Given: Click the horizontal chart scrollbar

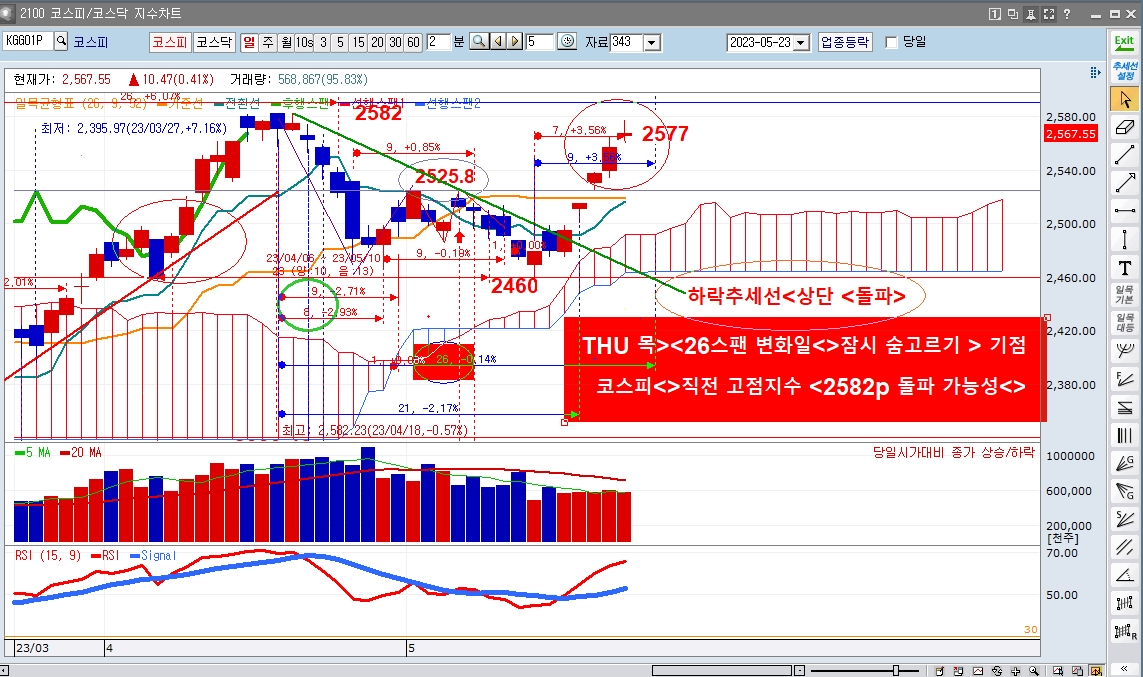Looking at the screenshot, I should (722, 670).
